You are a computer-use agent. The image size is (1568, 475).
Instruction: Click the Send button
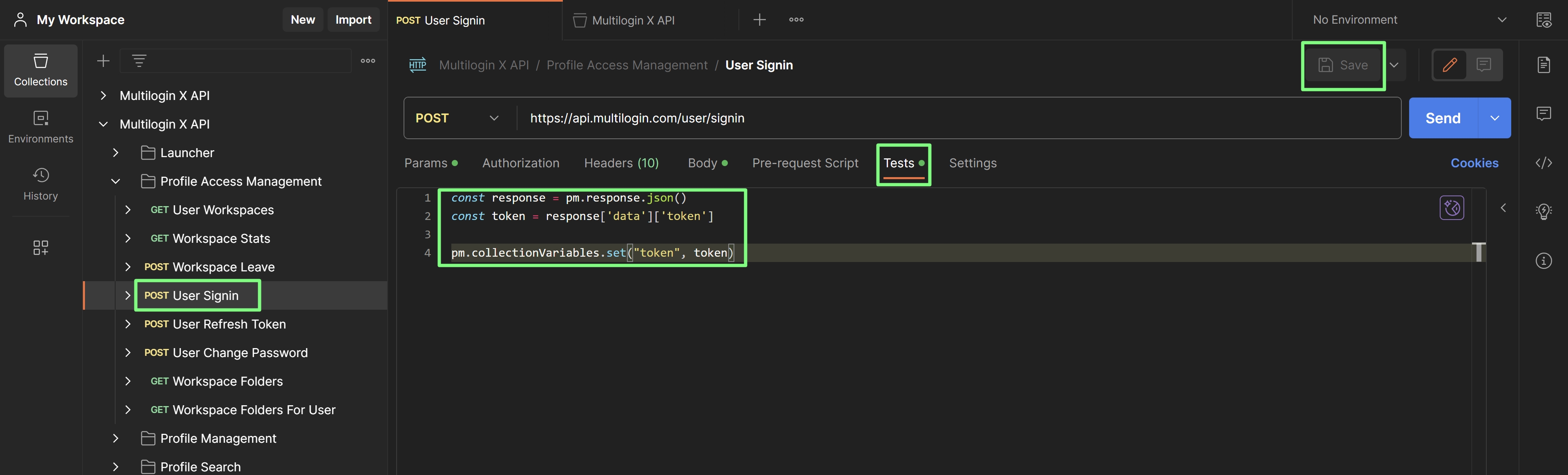pos(1443,118)
